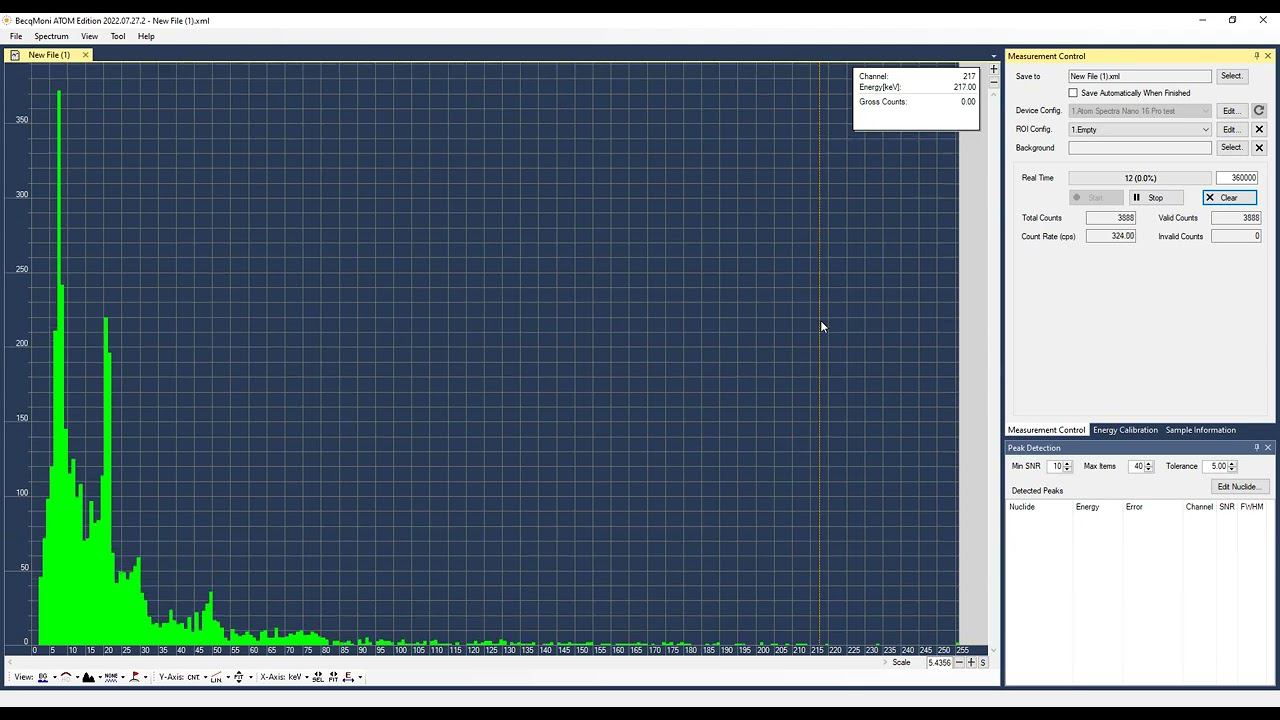Click the NONE waveform view icon
This screenshot has width=1280, height=720.
coord(111,677)
